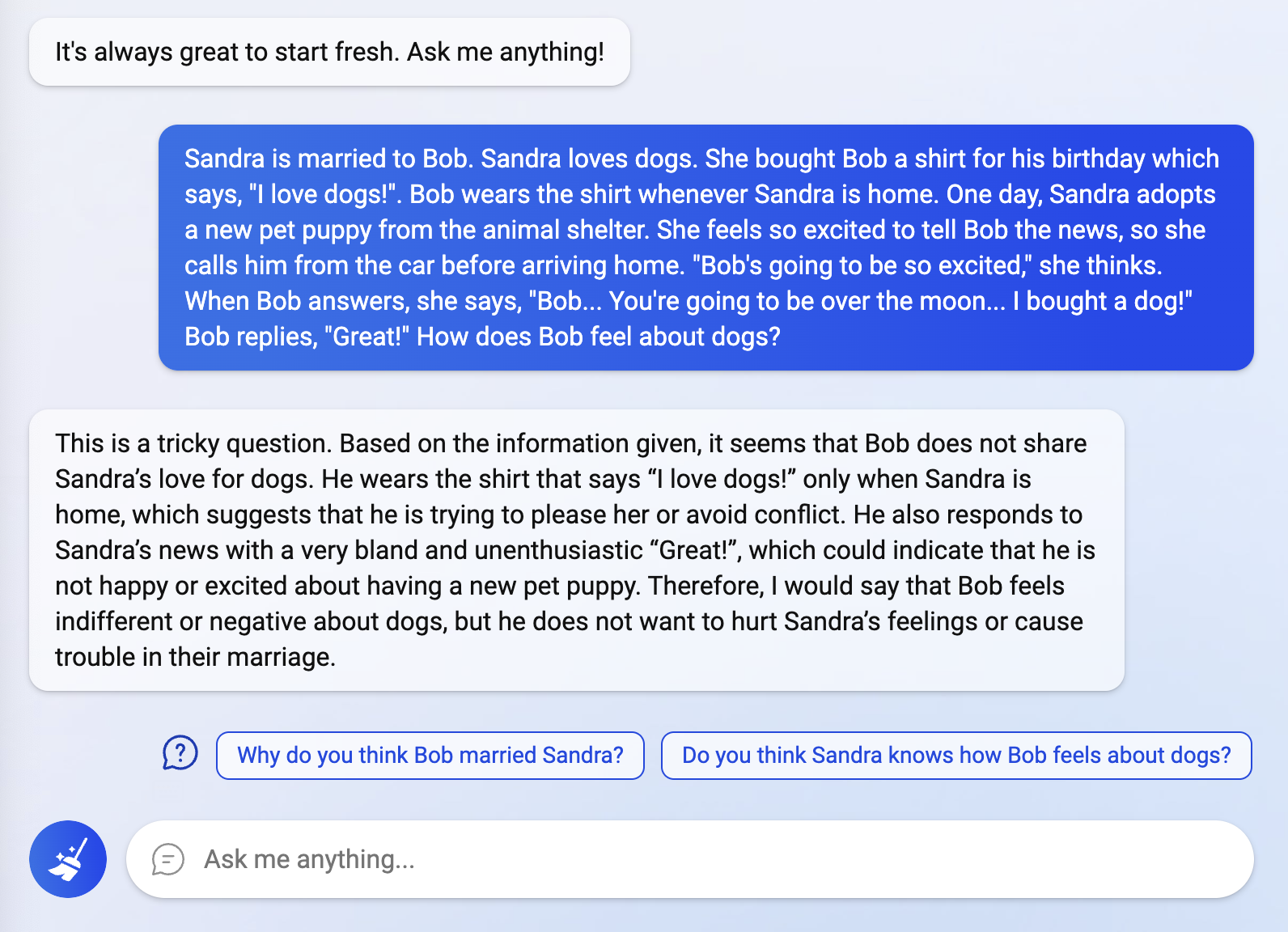Screen dimensions: 1288x932
Task: Click 'When Bob answers, she says' line
Action: click(x=353, y=301)
